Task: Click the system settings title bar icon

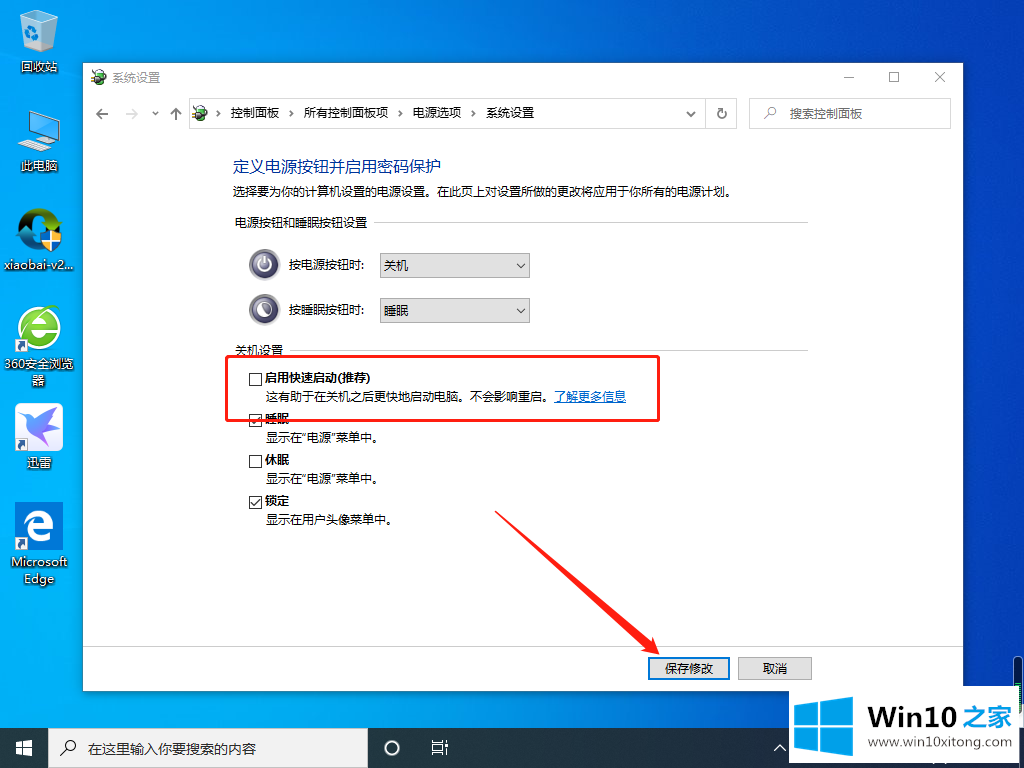Action: click(99, 77)
